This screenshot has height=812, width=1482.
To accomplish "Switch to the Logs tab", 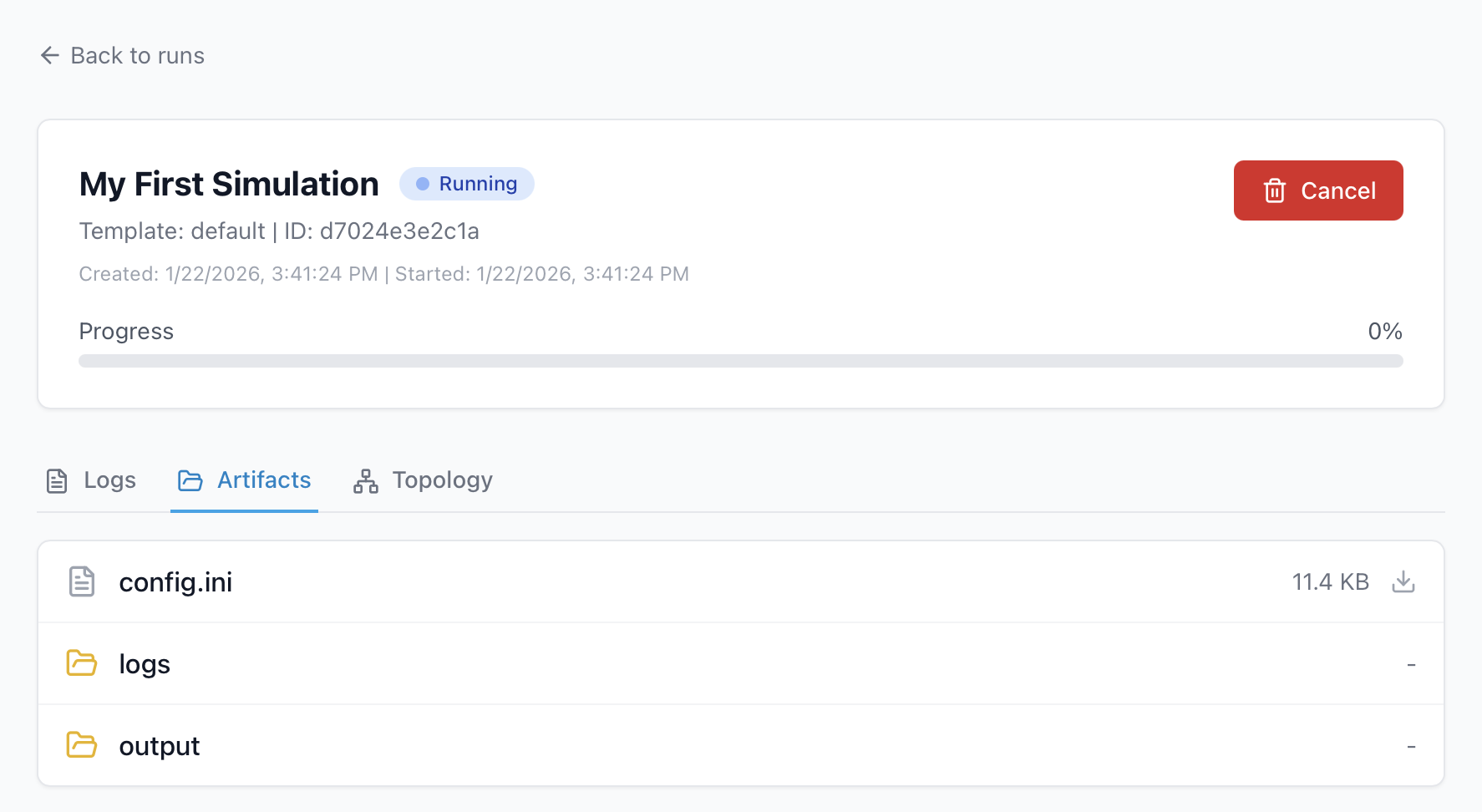I will (x=109, y=480).
